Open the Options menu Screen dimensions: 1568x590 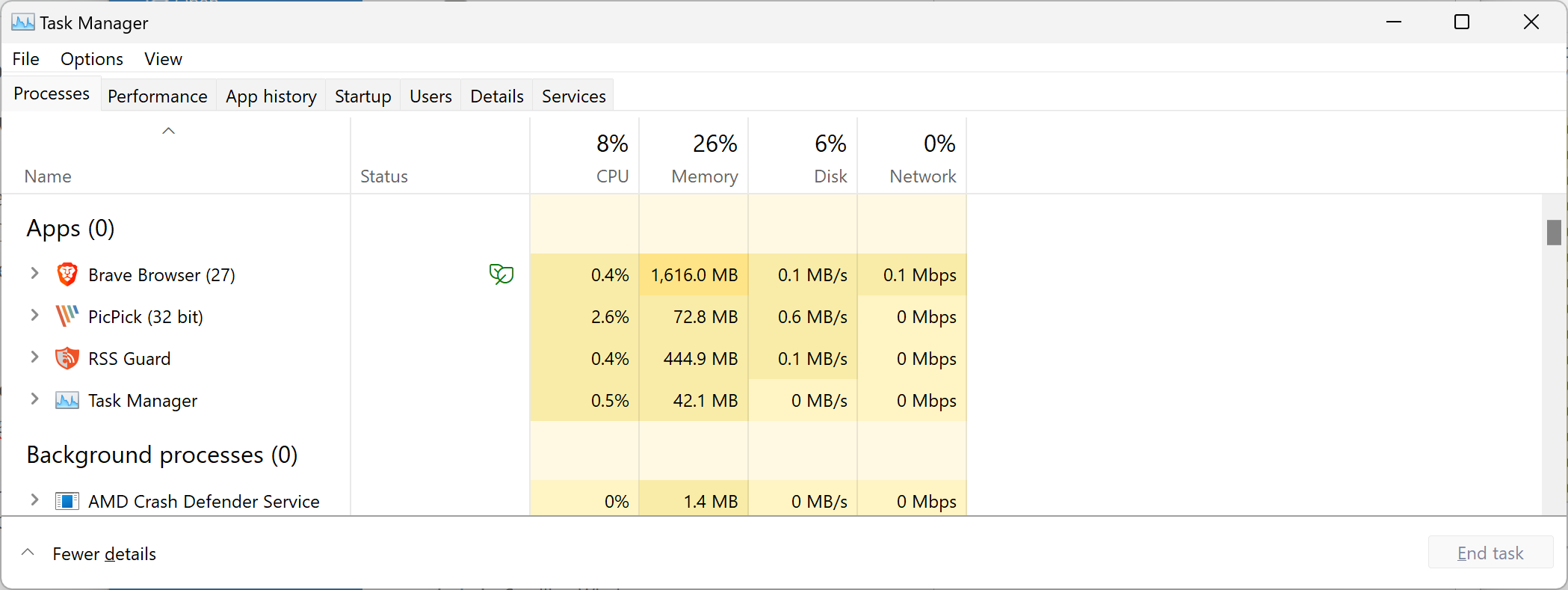(x=92, y=59)
